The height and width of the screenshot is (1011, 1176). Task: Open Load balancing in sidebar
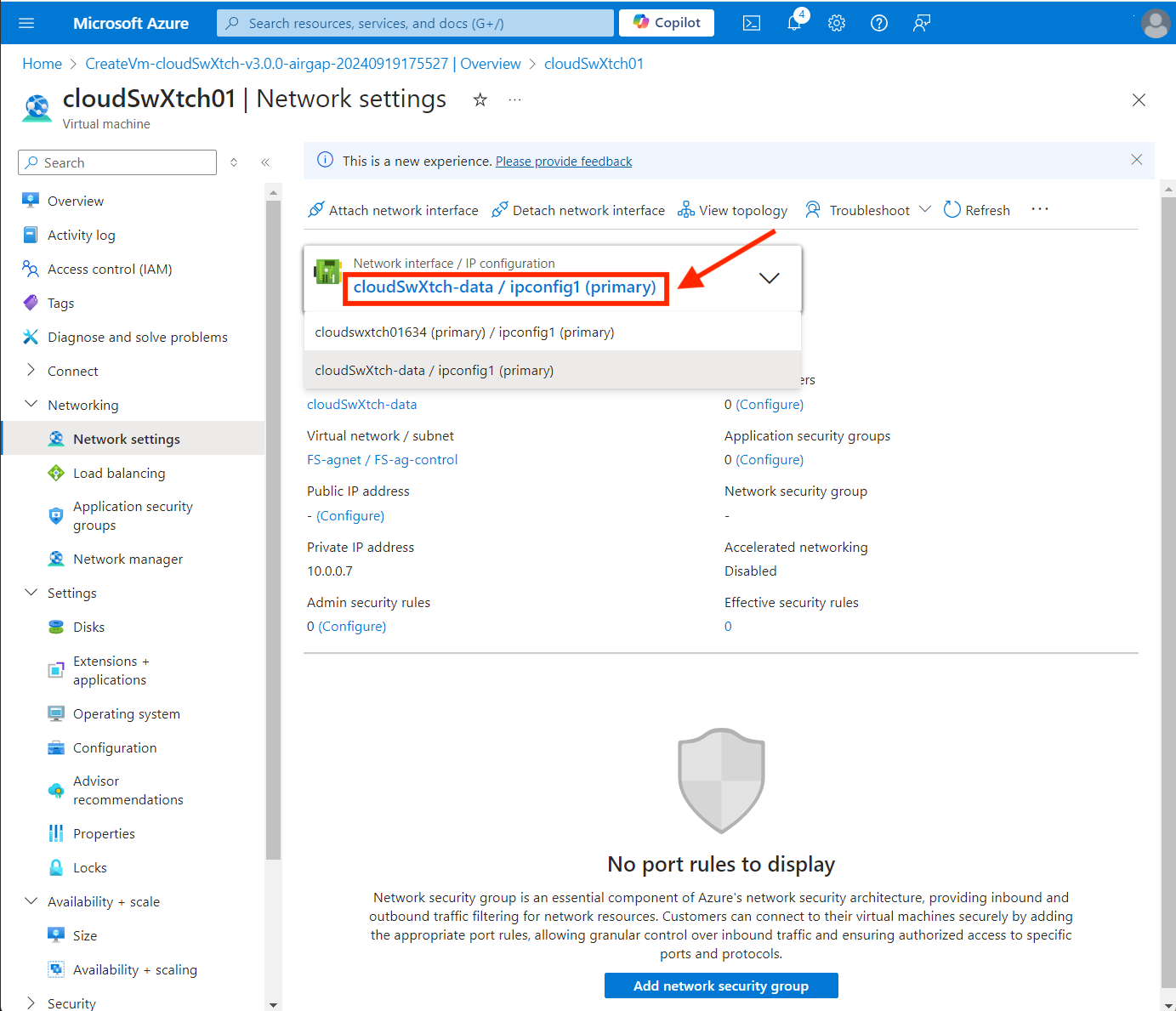[x=119, y=474]
